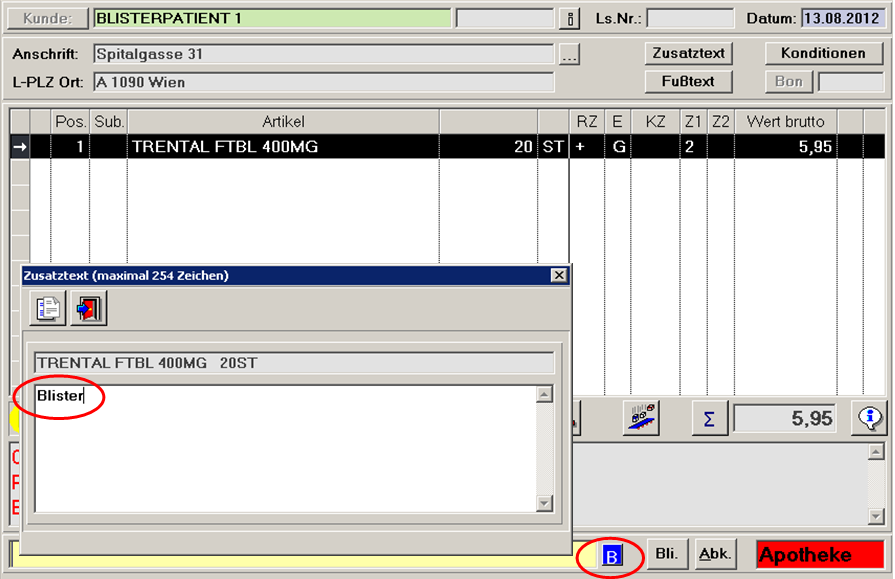Click the copy text icon in Zusatztext dialog
The height and width of the screenshot is (579, 895).
point(48,309)
